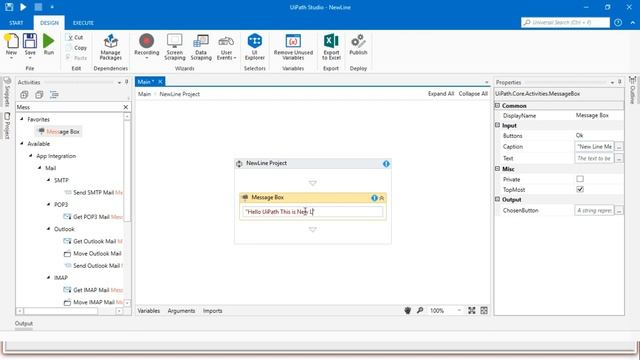The image size is (640, 360).
Task: Select Get POP3 Mail Messages activity
Action: click(x=93, y=217)
